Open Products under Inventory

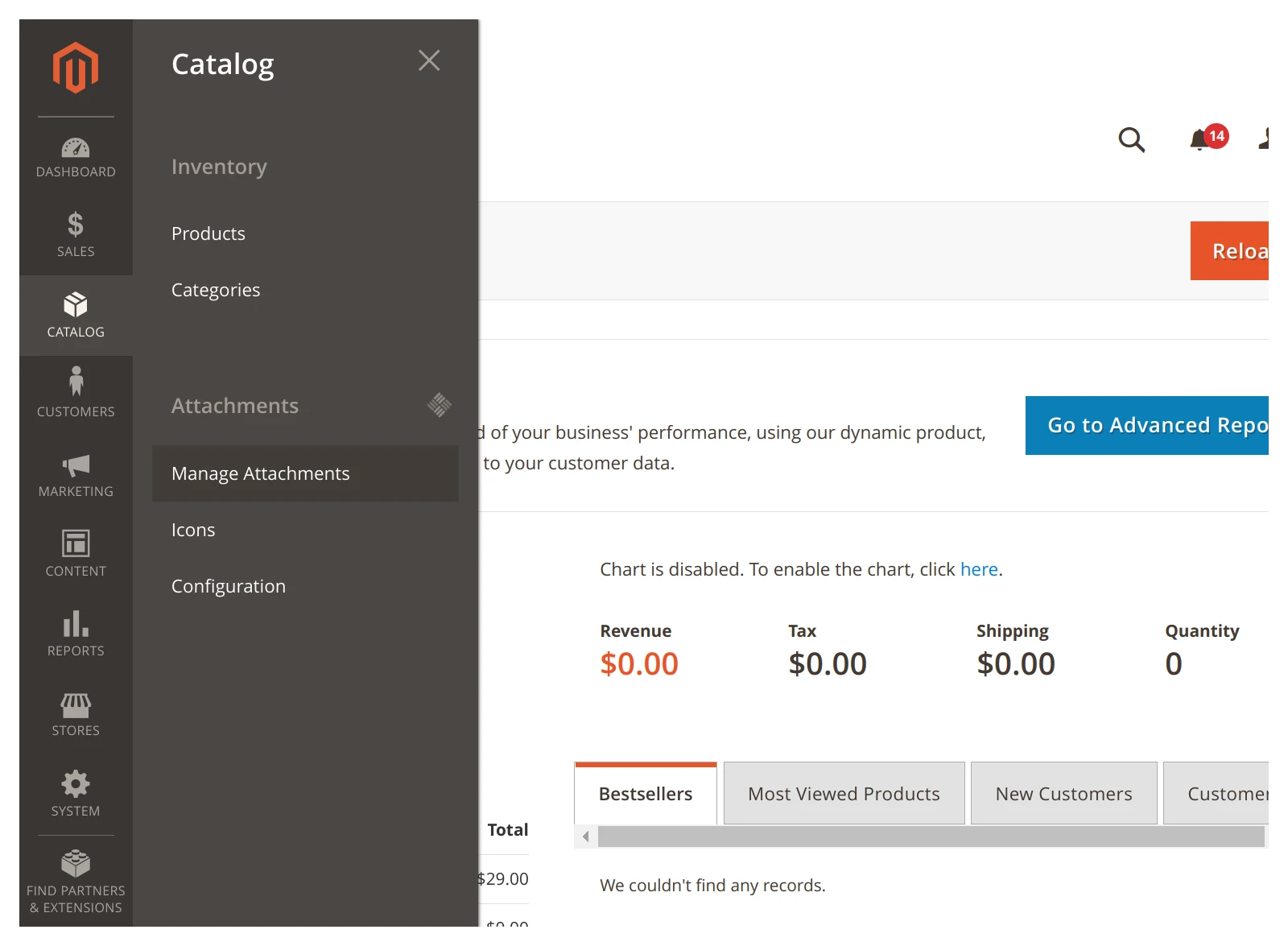click(208, 233)
